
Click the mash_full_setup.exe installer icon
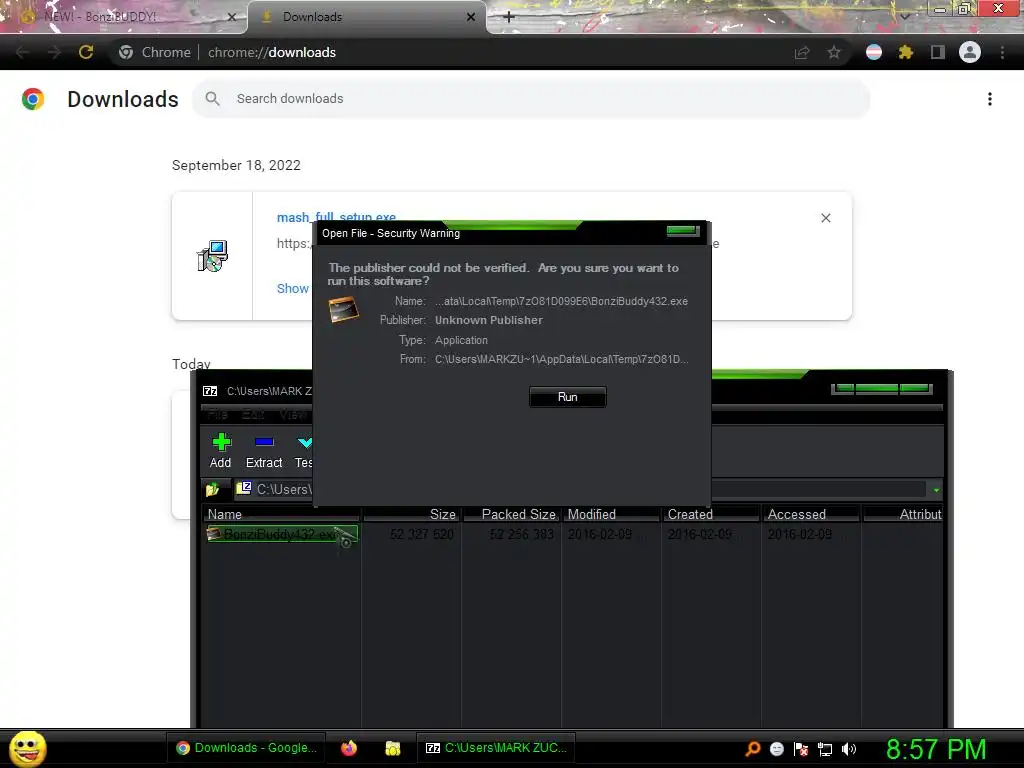[x=212, y=256]
